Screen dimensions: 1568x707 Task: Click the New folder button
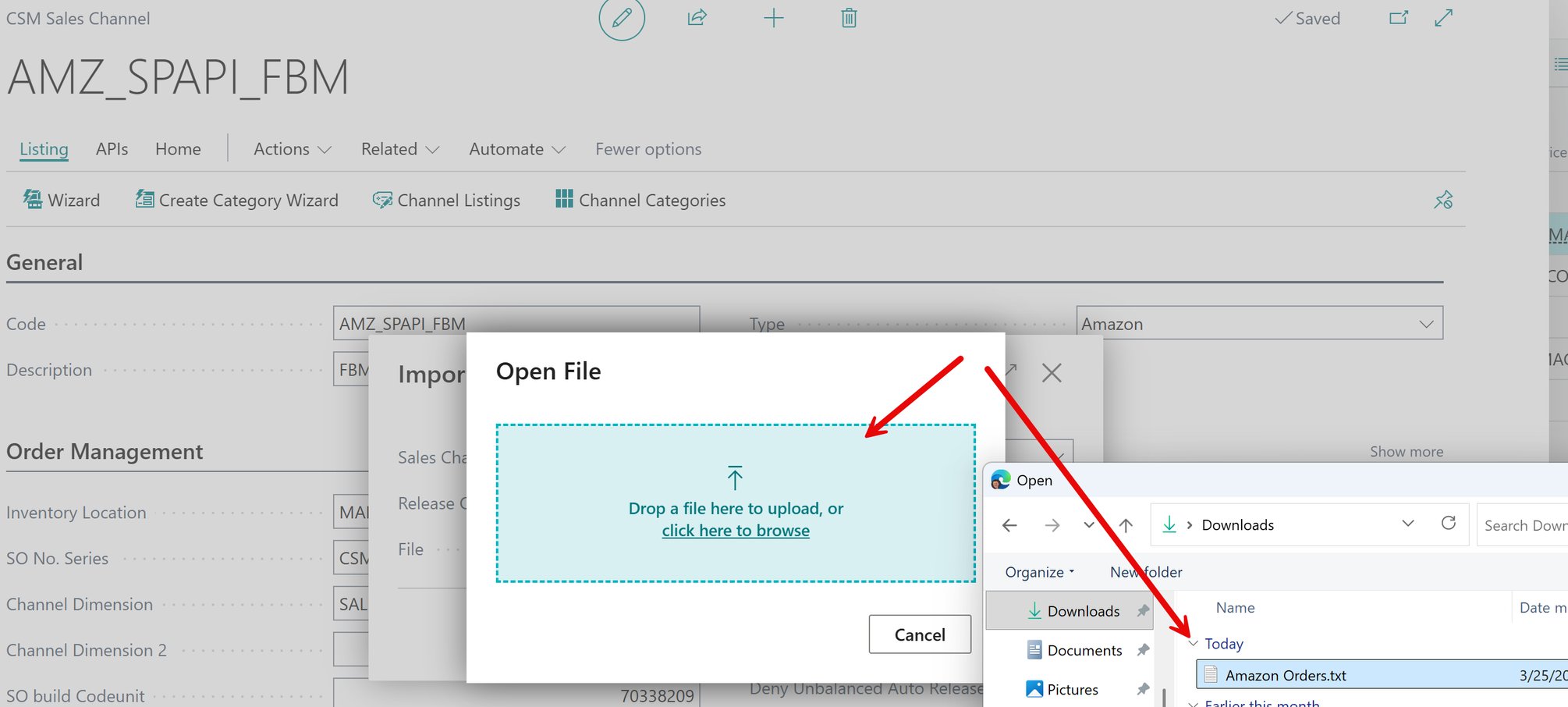1146,572
